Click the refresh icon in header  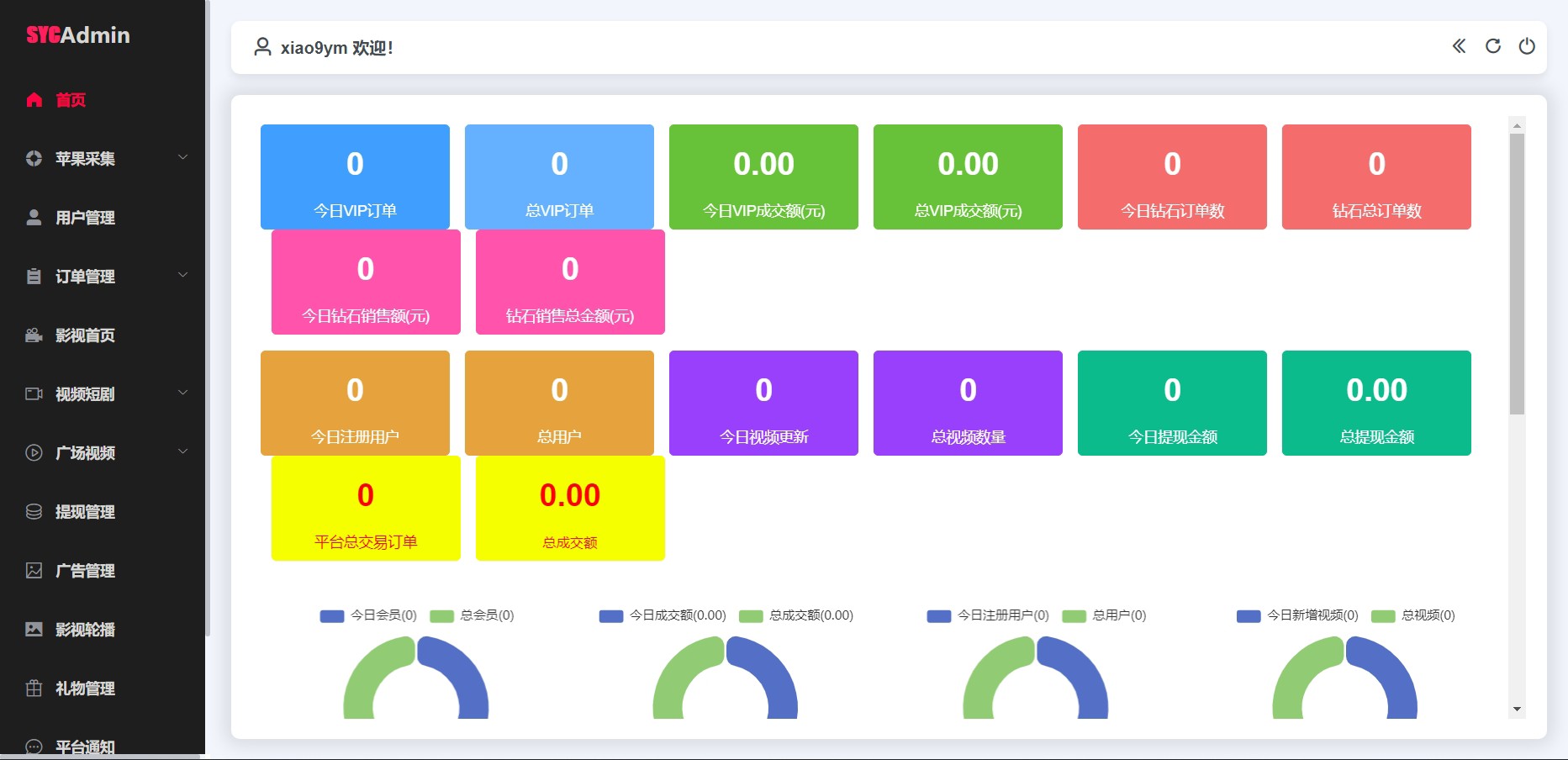(1493, 46)
